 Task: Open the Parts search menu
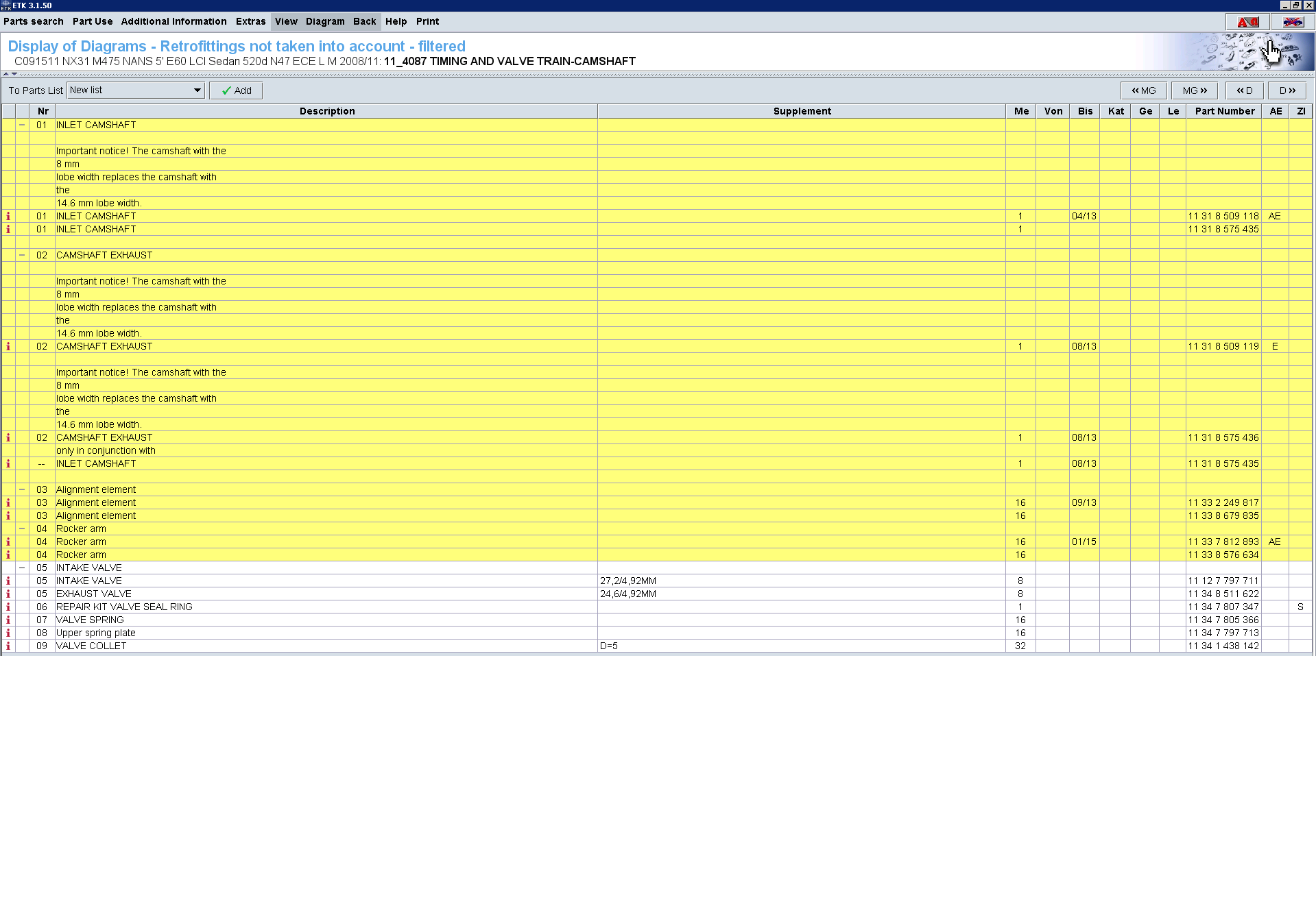click(x=34, y=21)
